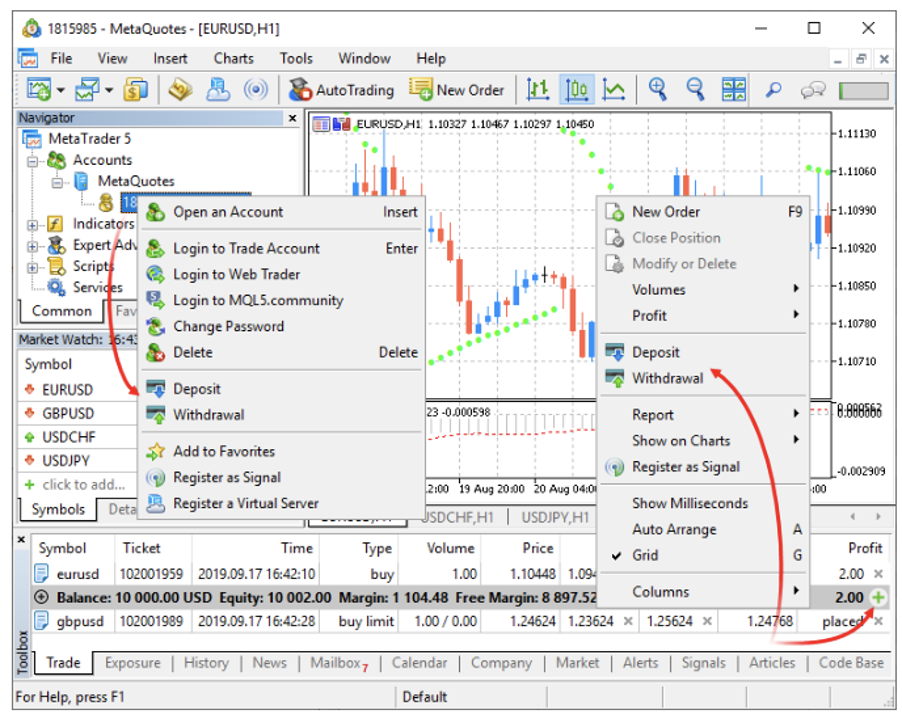The height and width of the screenshot is (714, 902).
Task: Choose Withdrawal in the trade context menu
Action: 702,378
